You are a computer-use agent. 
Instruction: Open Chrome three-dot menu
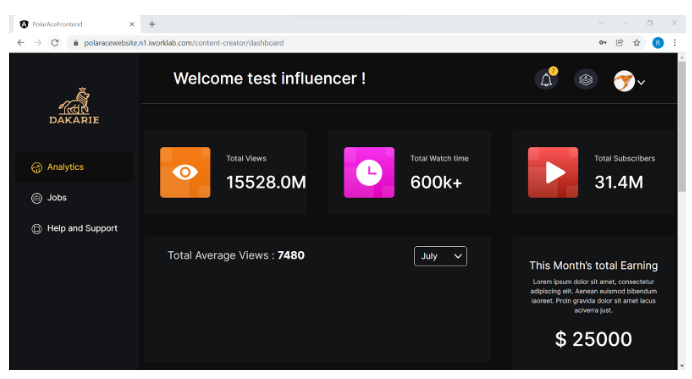(674, 43)
